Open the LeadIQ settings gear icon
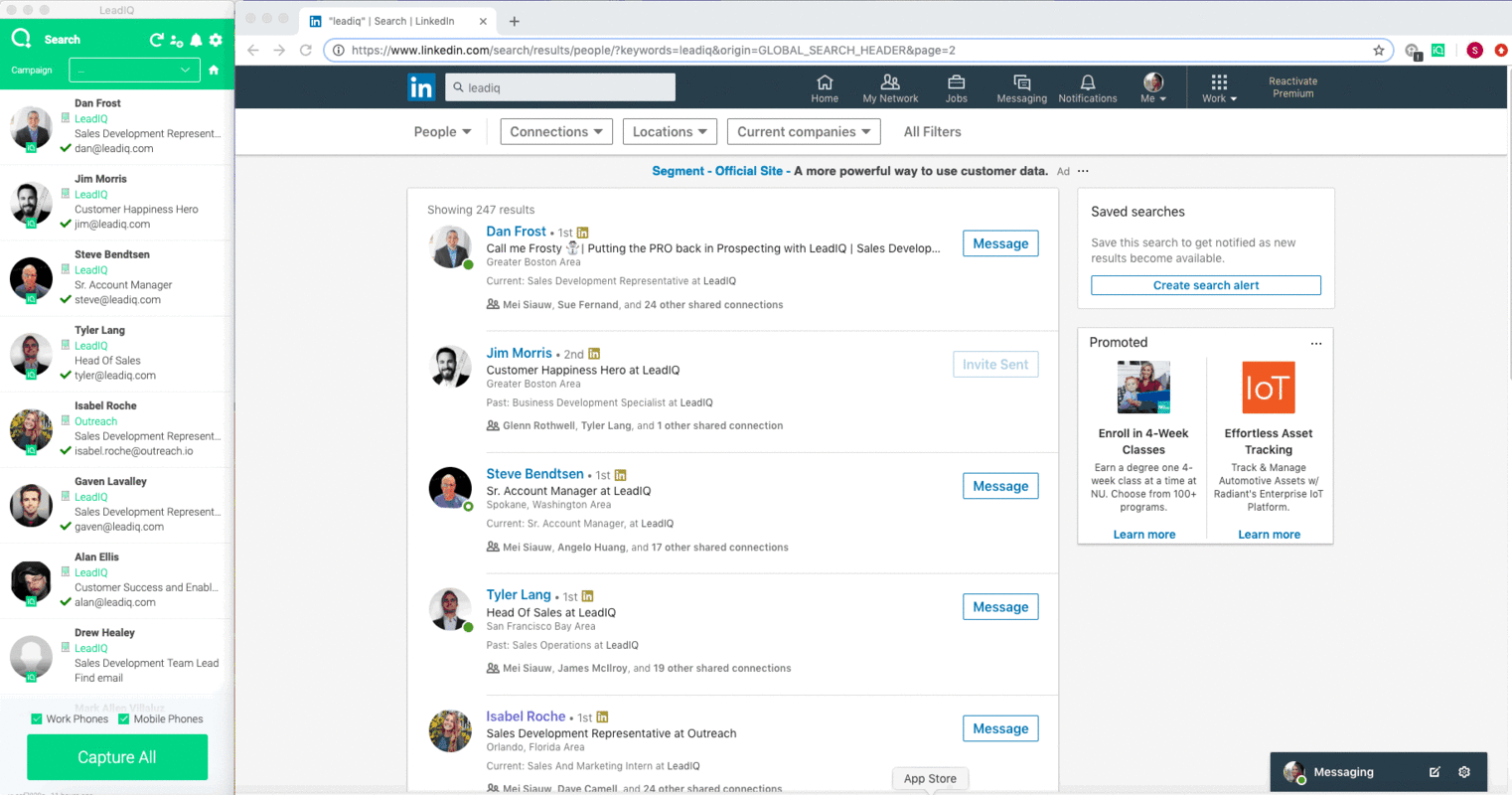This screenshot has width=1512, height=795. 216,40
